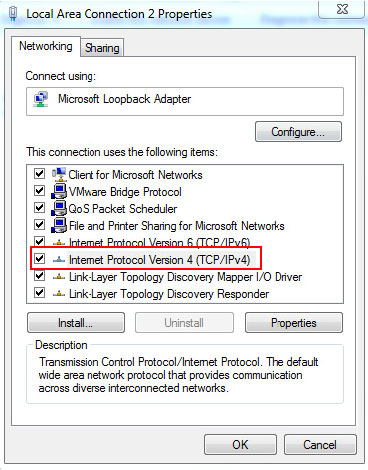This screenshot has width=368, height=470.
Task: Open Properties for the selected item
Action: (294, 323)
